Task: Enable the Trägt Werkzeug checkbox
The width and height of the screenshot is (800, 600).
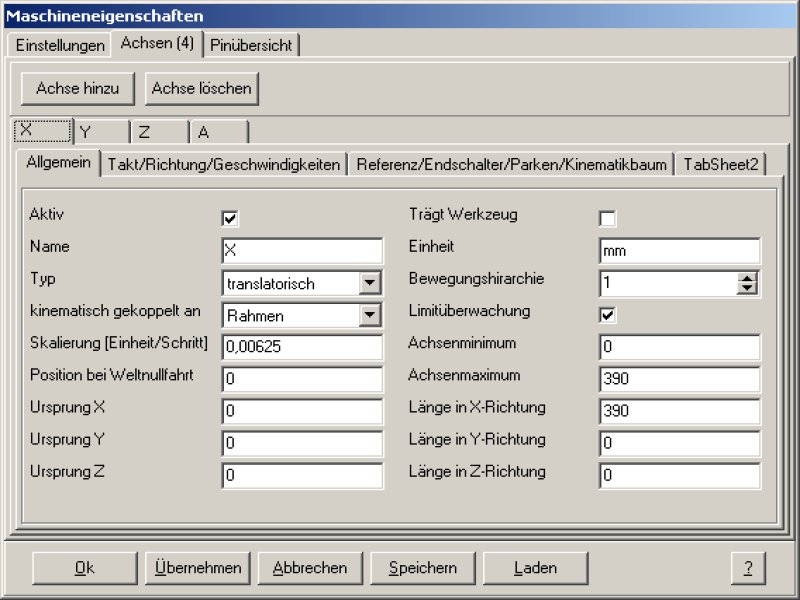Action: tap(608, 219)
